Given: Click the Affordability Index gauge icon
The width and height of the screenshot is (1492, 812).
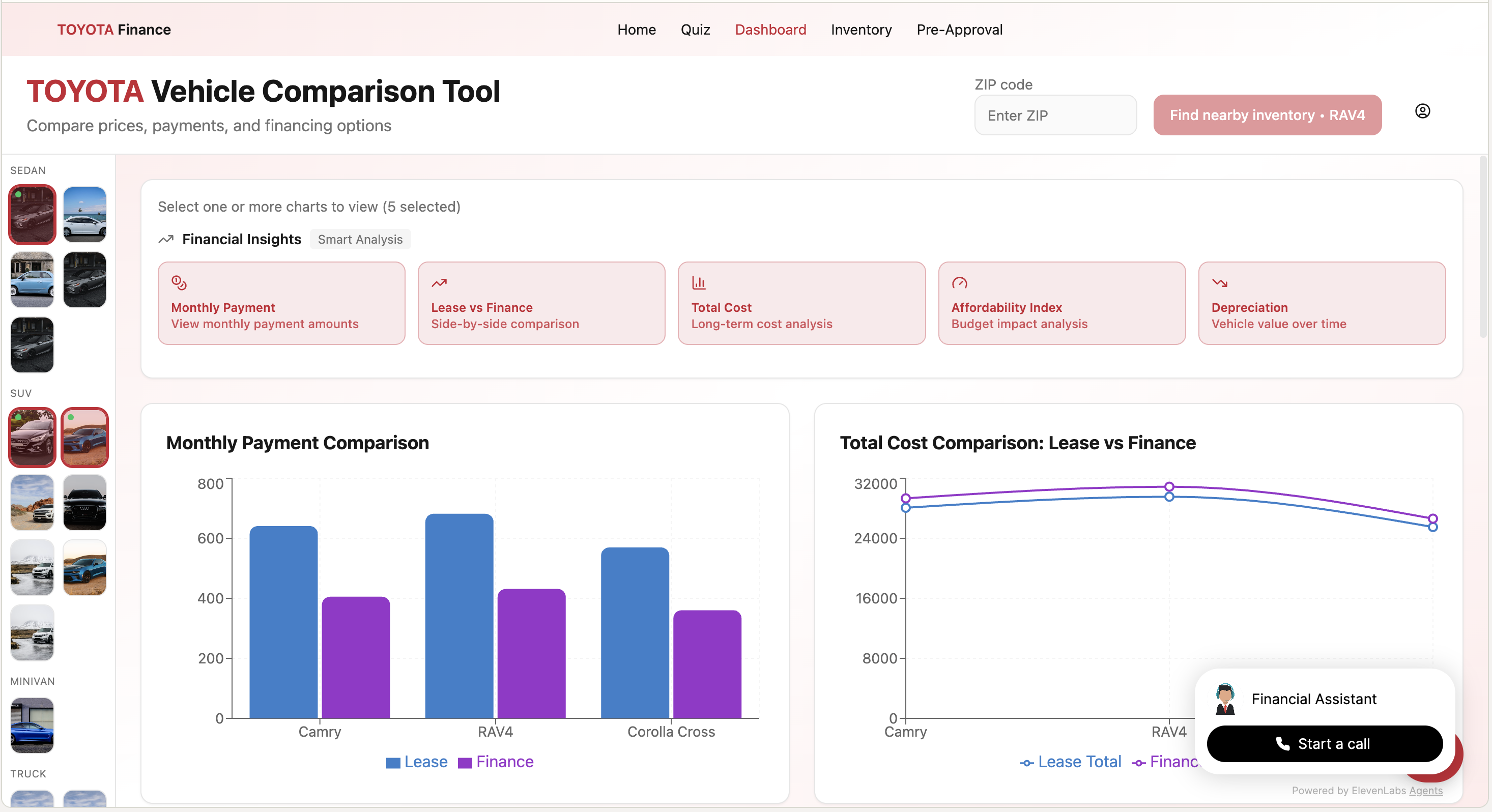Looking at the screenshot, I should [959, 283].
